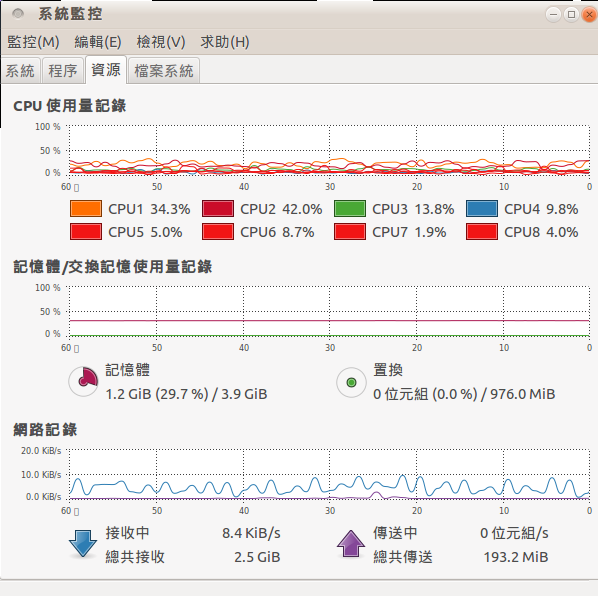Click the blue receiving arrow icon
The height and width of the screenshot is (596, 598).
83,543
